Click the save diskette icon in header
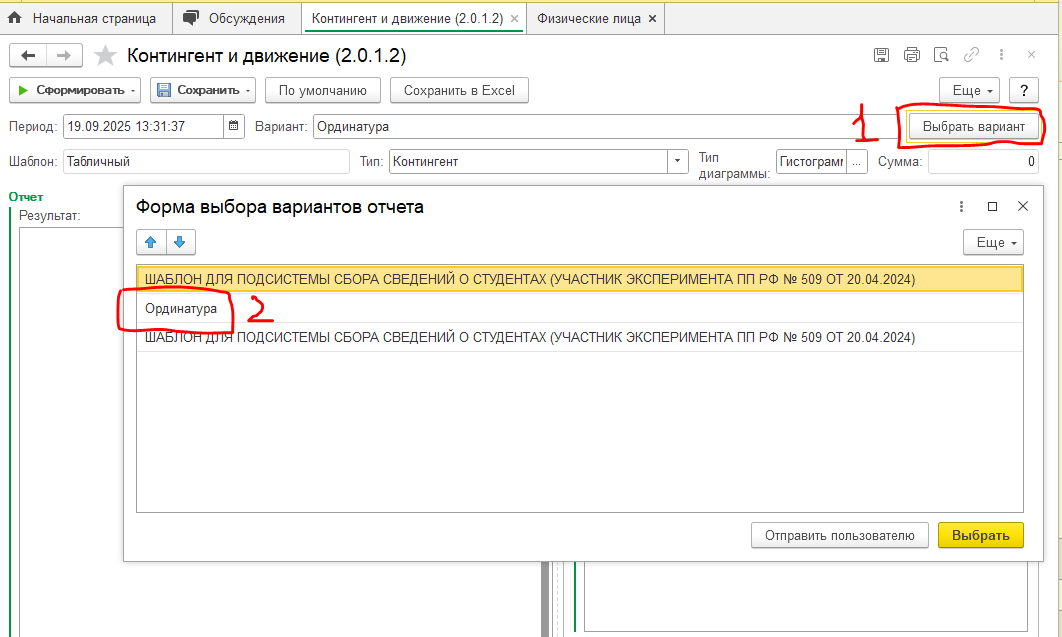Viewport: 1062px width, 637px height. pos(881,56)
